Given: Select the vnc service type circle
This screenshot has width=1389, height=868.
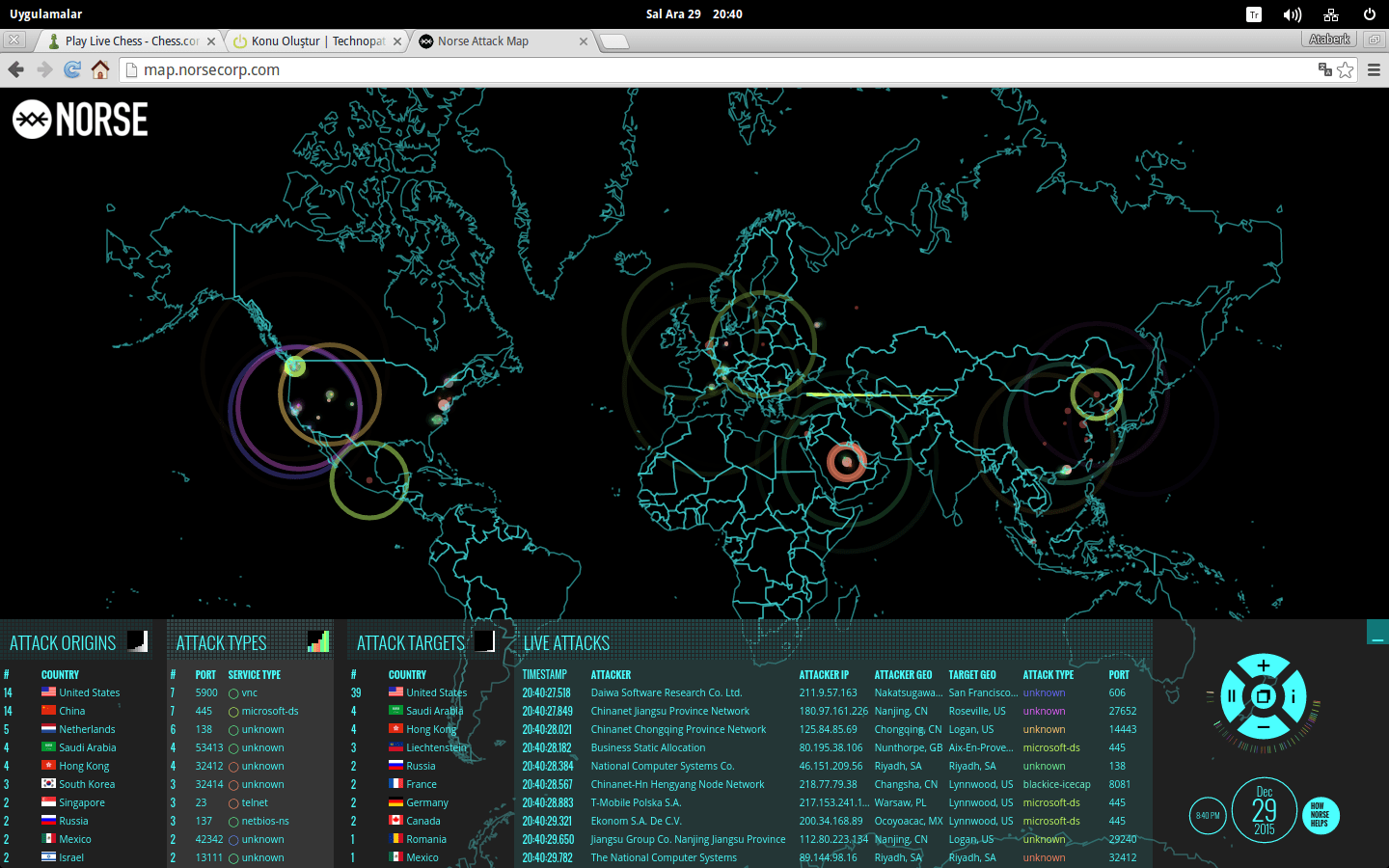Looking at the screenshot, I should (x=233, y=693).
